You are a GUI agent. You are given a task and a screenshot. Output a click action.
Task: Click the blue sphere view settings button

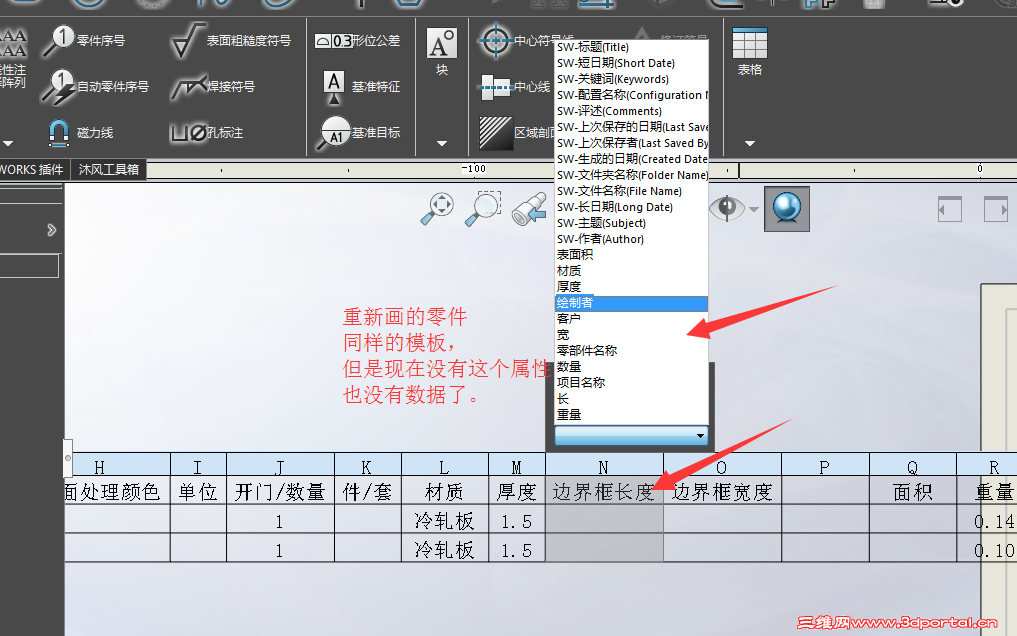tap(787, 208)
